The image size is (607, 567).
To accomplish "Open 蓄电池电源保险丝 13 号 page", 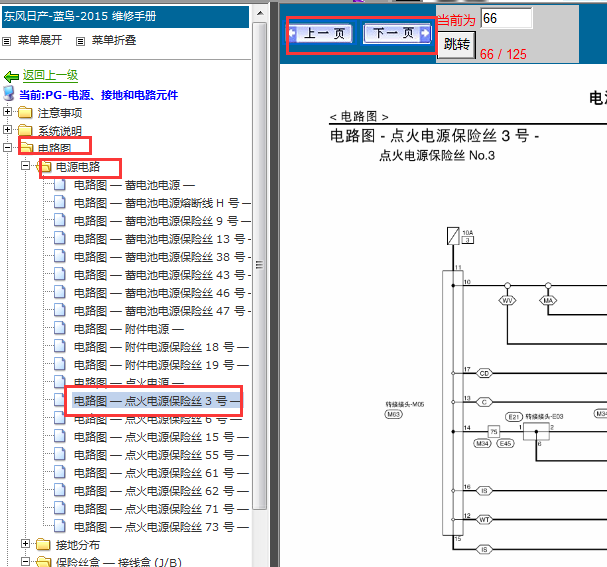I will (x=162, y=239).
